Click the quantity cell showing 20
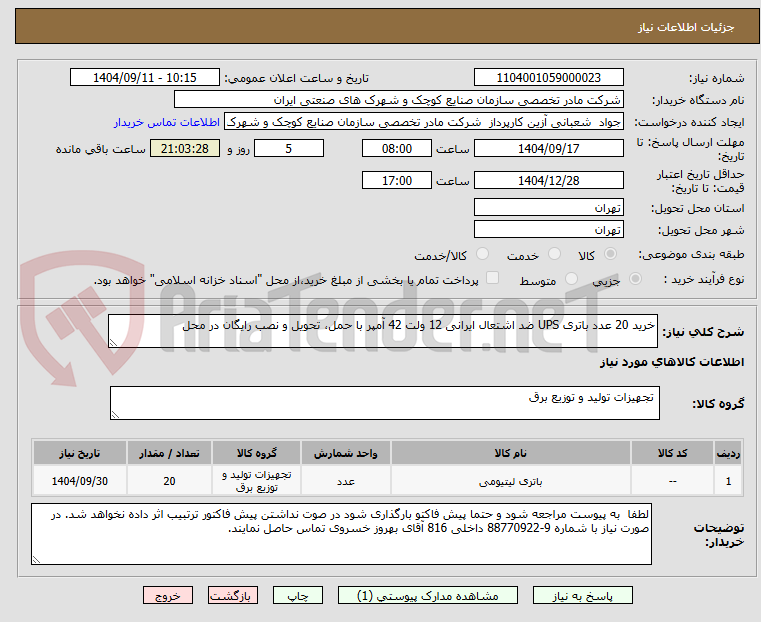761x622 pixels. point(169,481)
